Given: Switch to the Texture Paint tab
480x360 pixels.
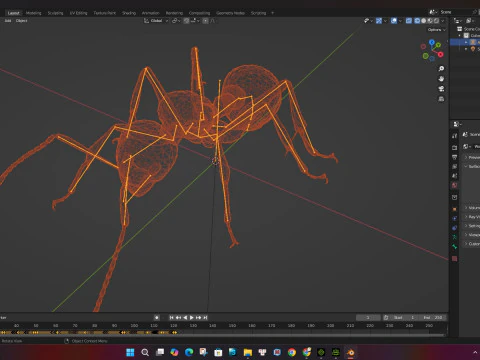Looking at the screenshot, I should (104, 13).
